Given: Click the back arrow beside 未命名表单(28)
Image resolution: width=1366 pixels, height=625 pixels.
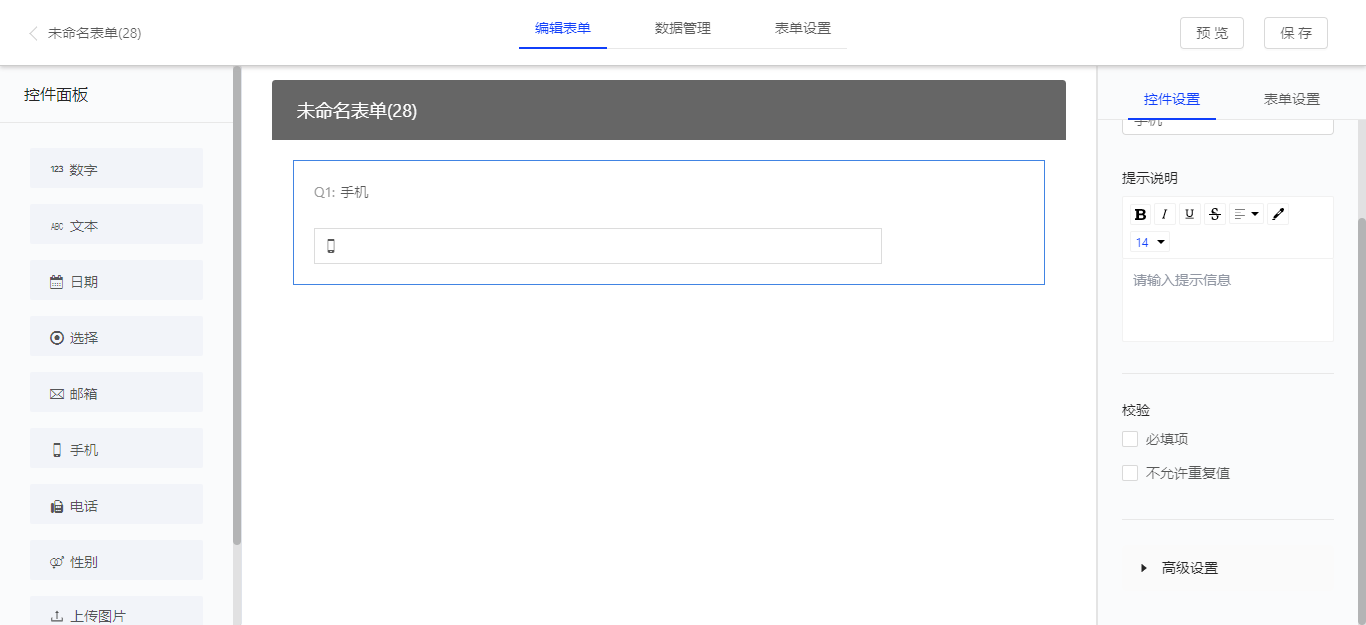Looking at the screenshot, I should (x=33, y=33).
